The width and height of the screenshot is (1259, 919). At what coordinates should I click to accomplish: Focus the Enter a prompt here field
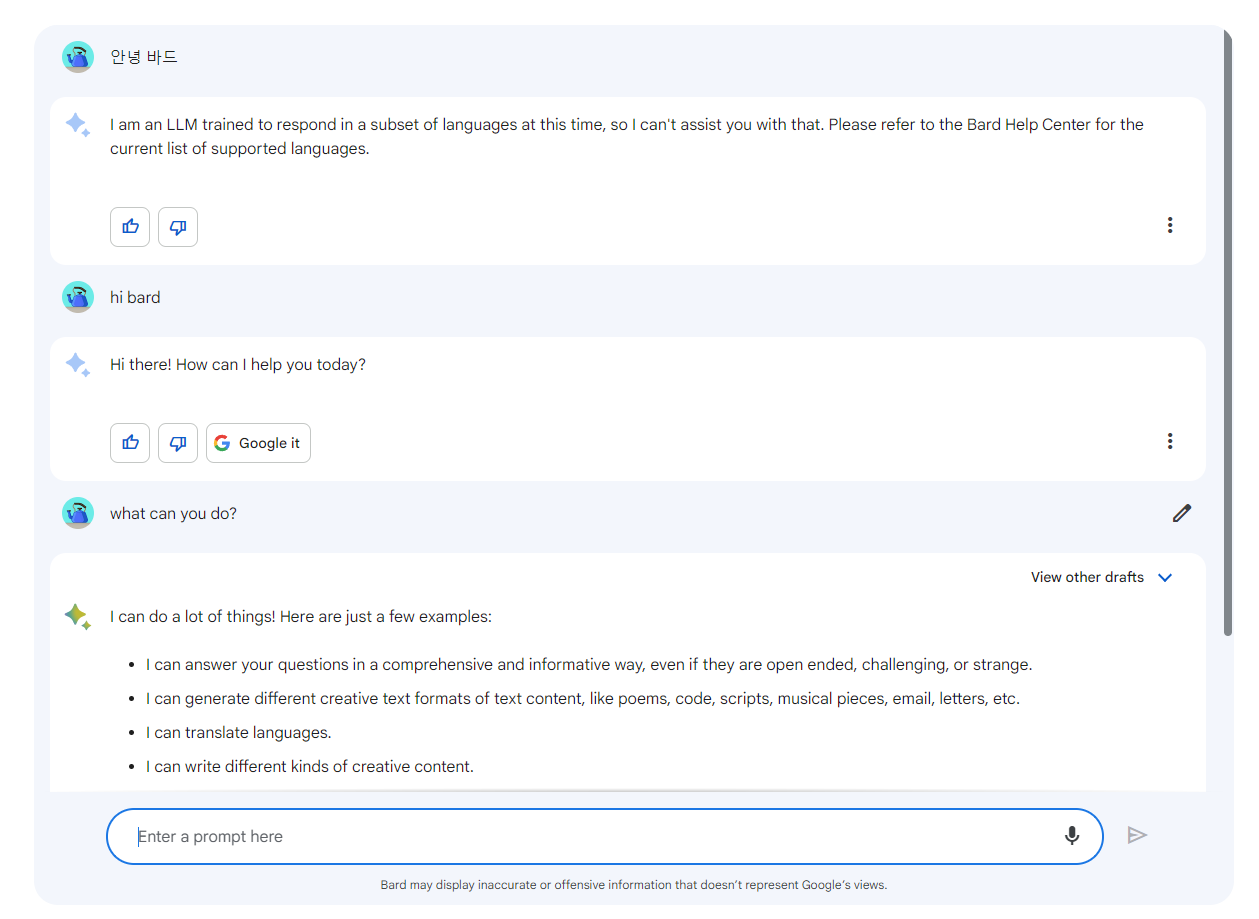tap(604, 836)
